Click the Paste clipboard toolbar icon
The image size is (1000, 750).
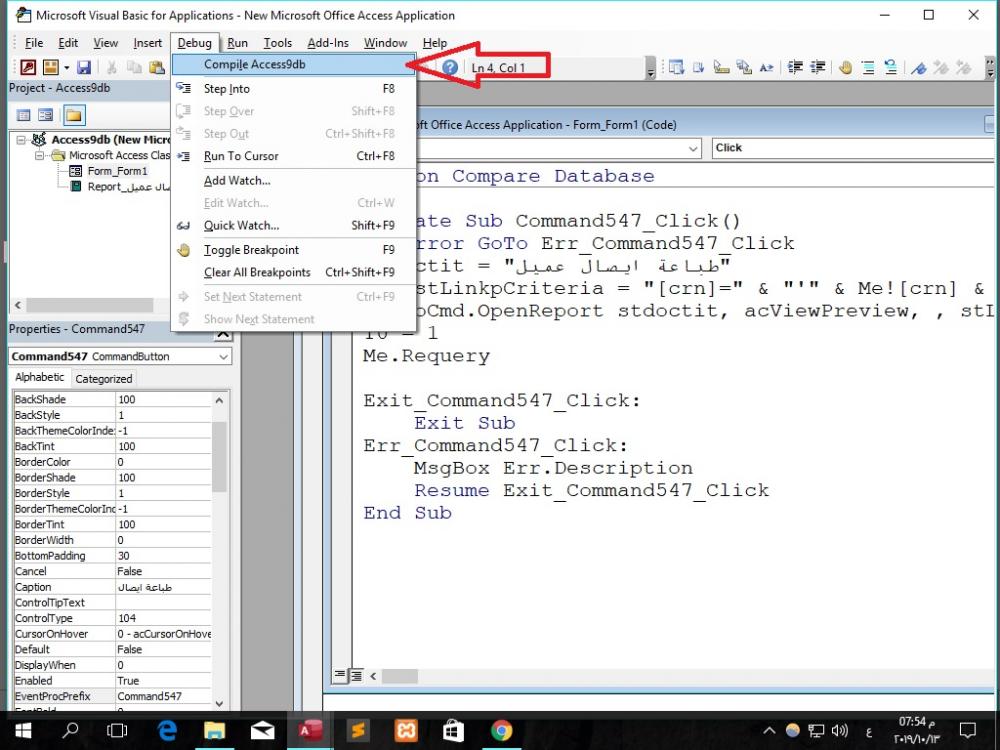[156, 67]
